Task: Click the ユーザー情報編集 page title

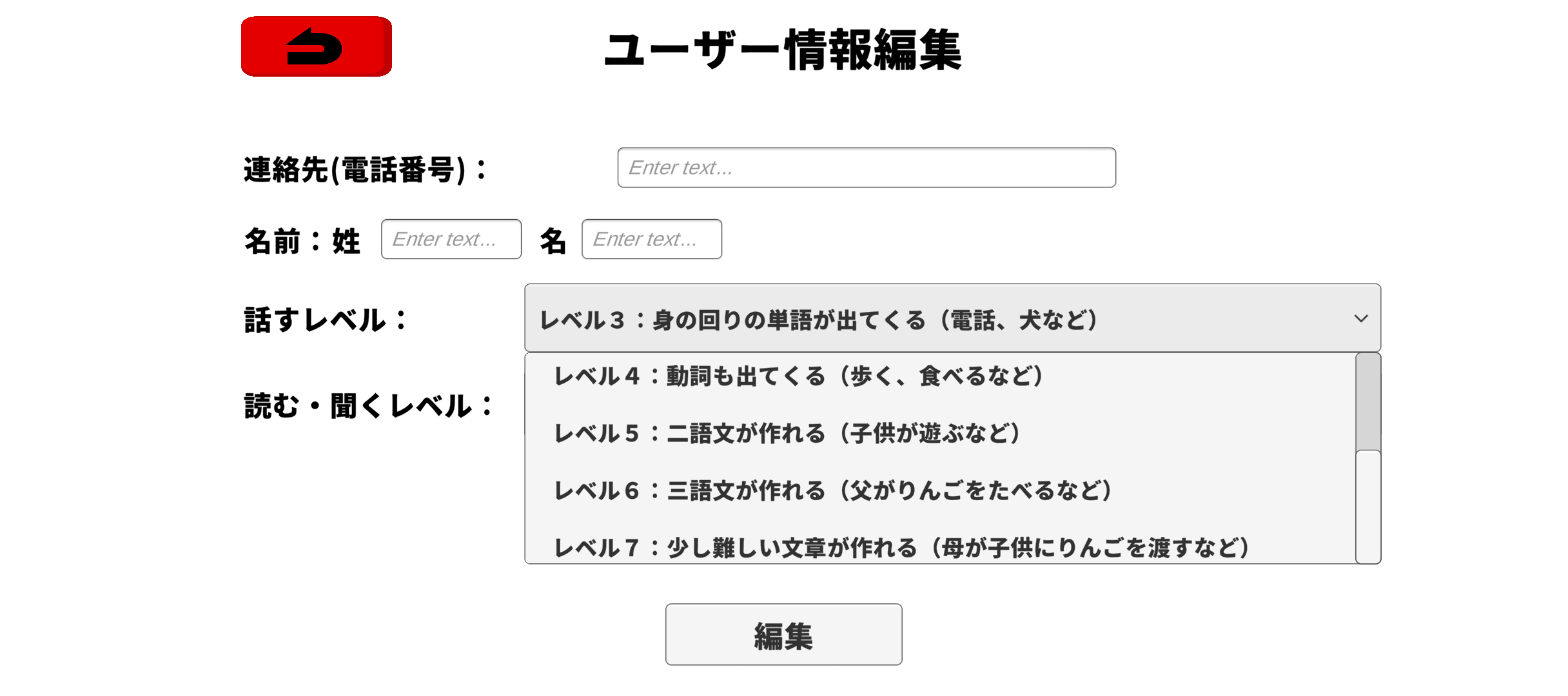Action: (783, 50)
